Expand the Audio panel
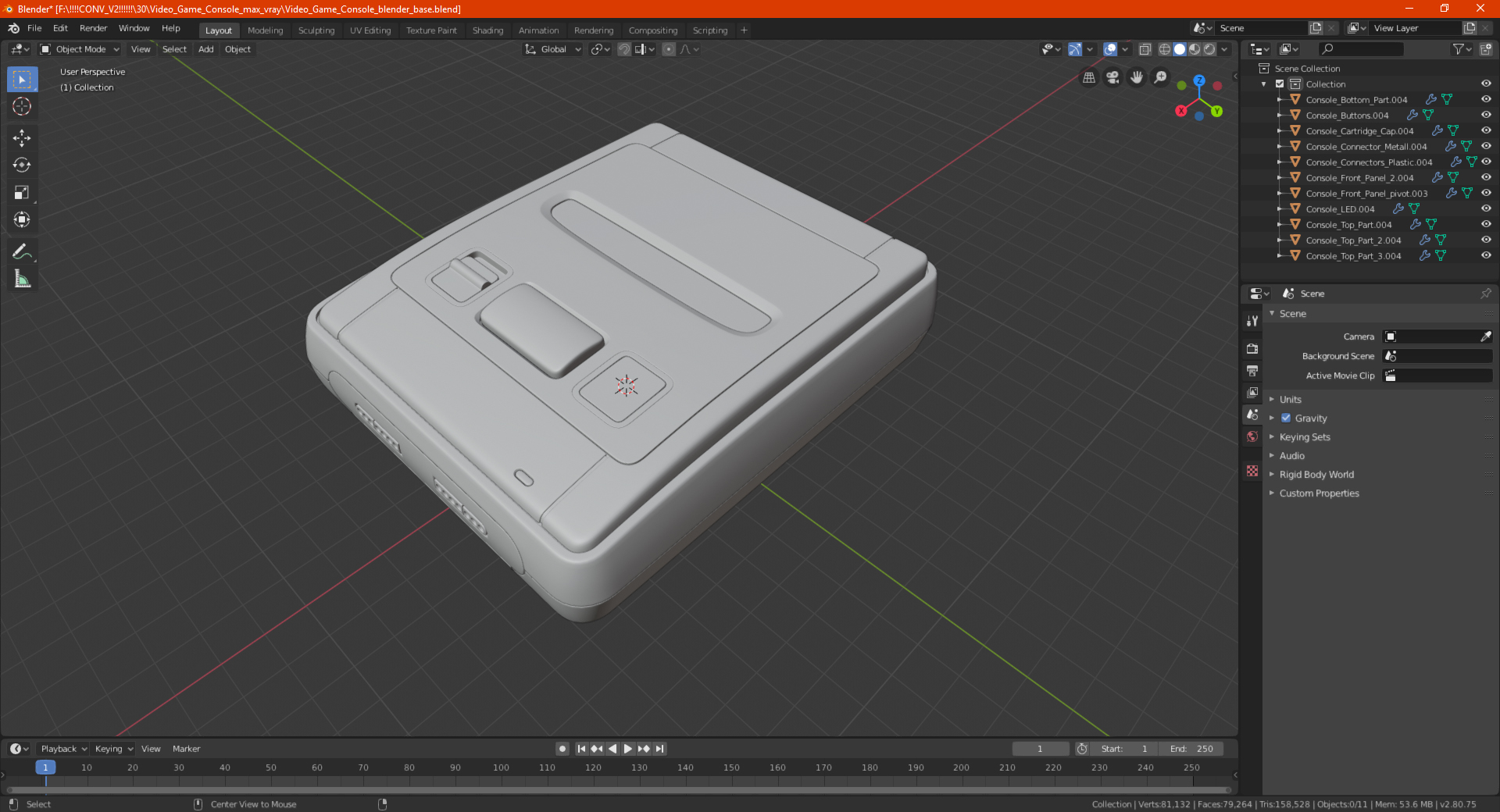Viewport: 1500px width, 812px height. point(1291,456)
